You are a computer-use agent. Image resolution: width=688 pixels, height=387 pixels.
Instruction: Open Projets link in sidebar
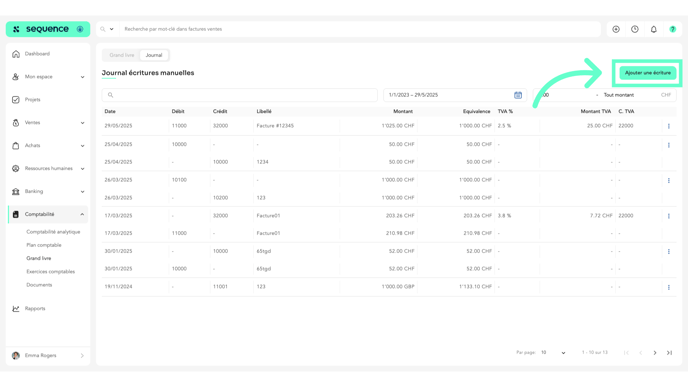point(32,100)
